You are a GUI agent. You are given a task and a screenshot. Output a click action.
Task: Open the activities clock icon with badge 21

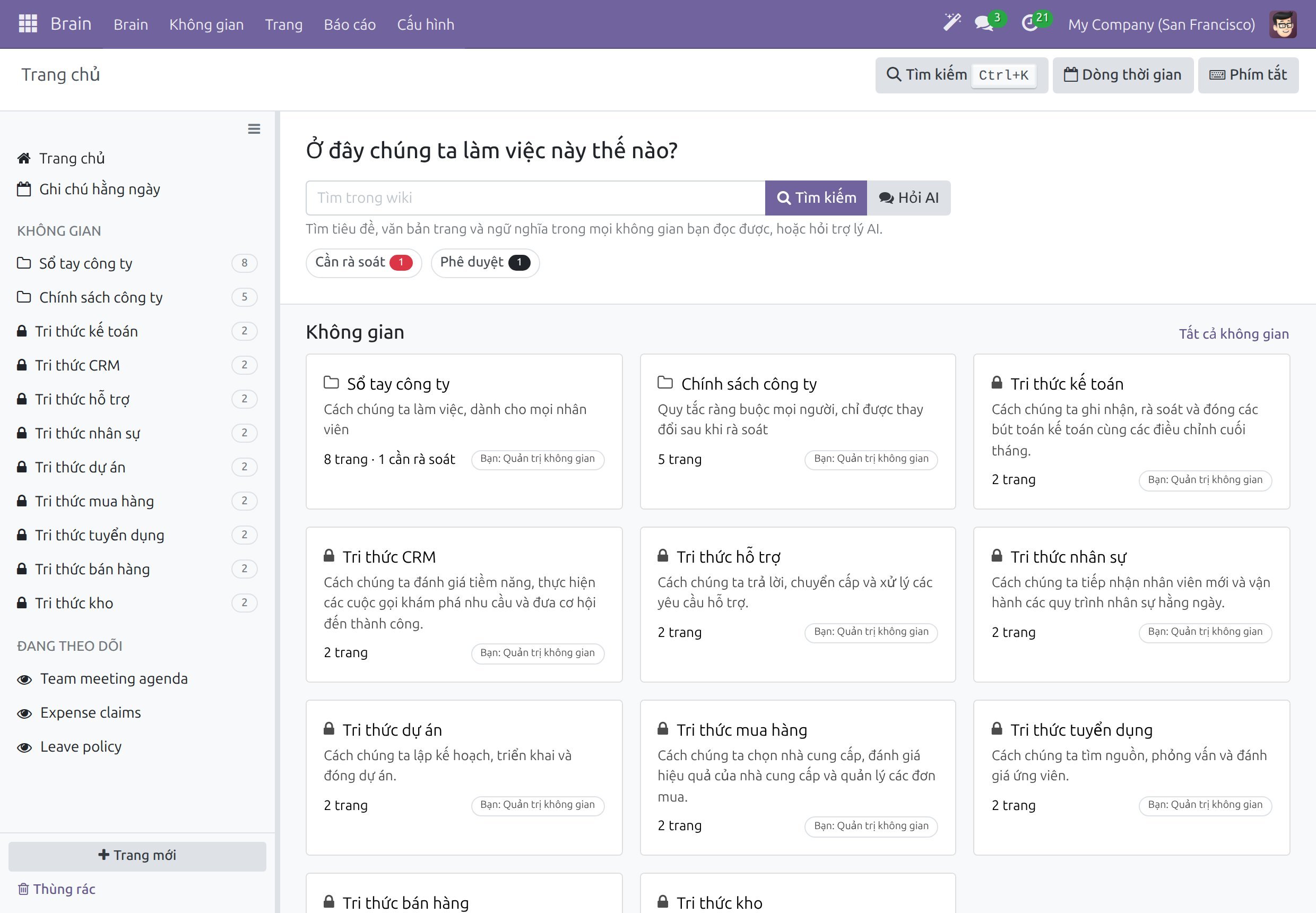pos(1030,23)
